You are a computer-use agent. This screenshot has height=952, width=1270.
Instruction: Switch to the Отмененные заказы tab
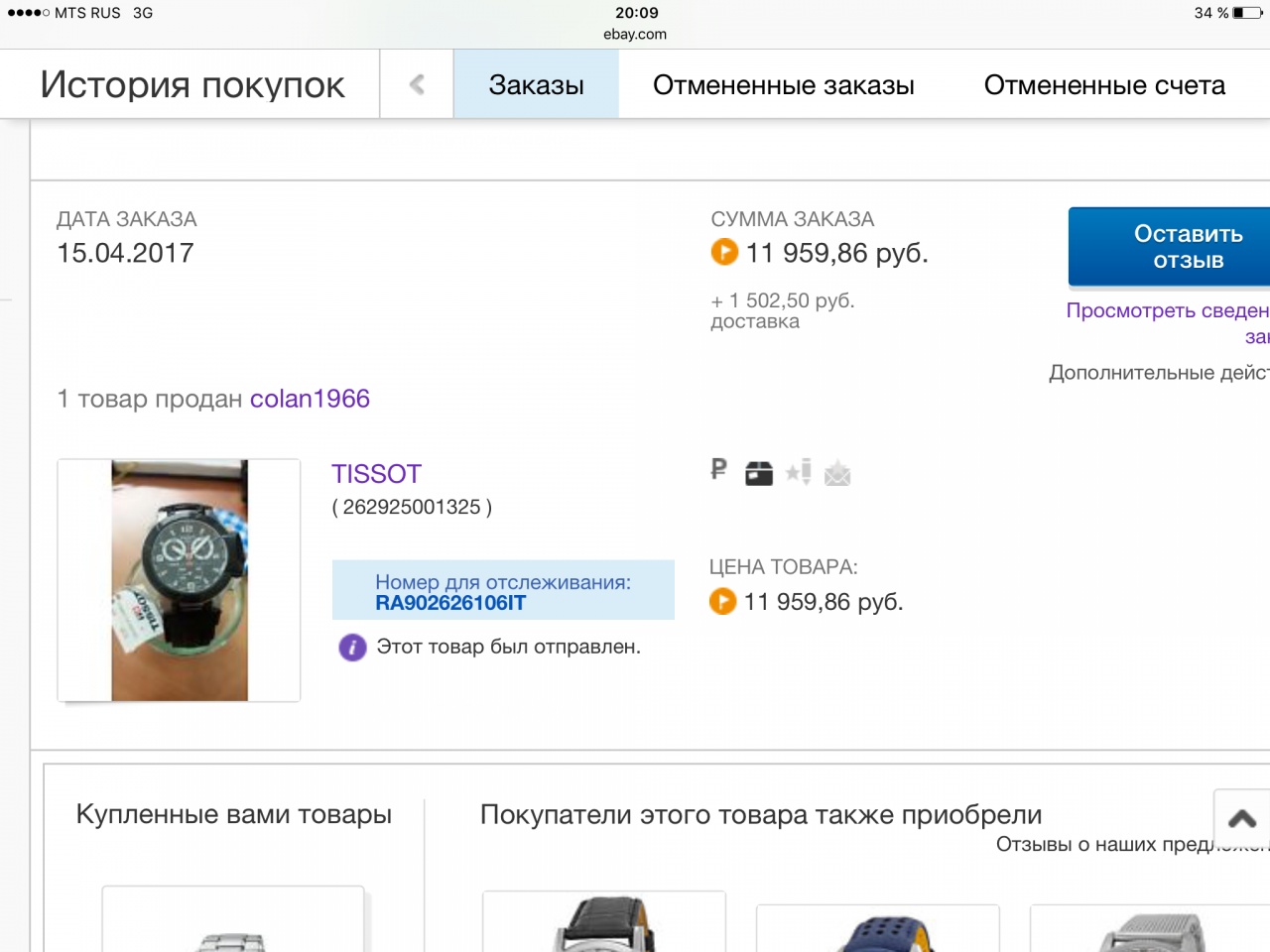click(x=783, y=85)
